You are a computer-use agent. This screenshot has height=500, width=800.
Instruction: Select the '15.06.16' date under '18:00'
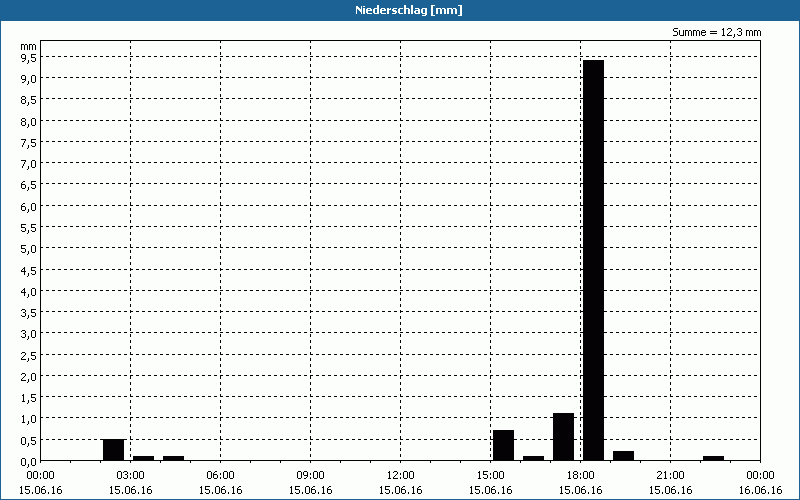tap(581, 490)
